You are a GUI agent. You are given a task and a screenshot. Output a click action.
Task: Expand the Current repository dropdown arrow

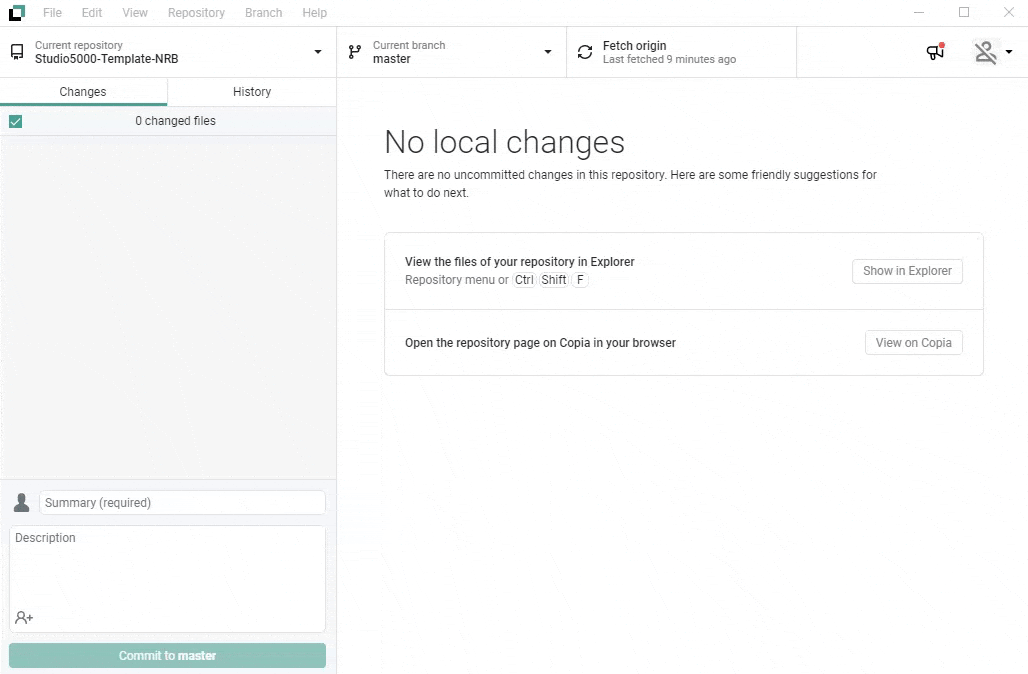click(318, 52)
